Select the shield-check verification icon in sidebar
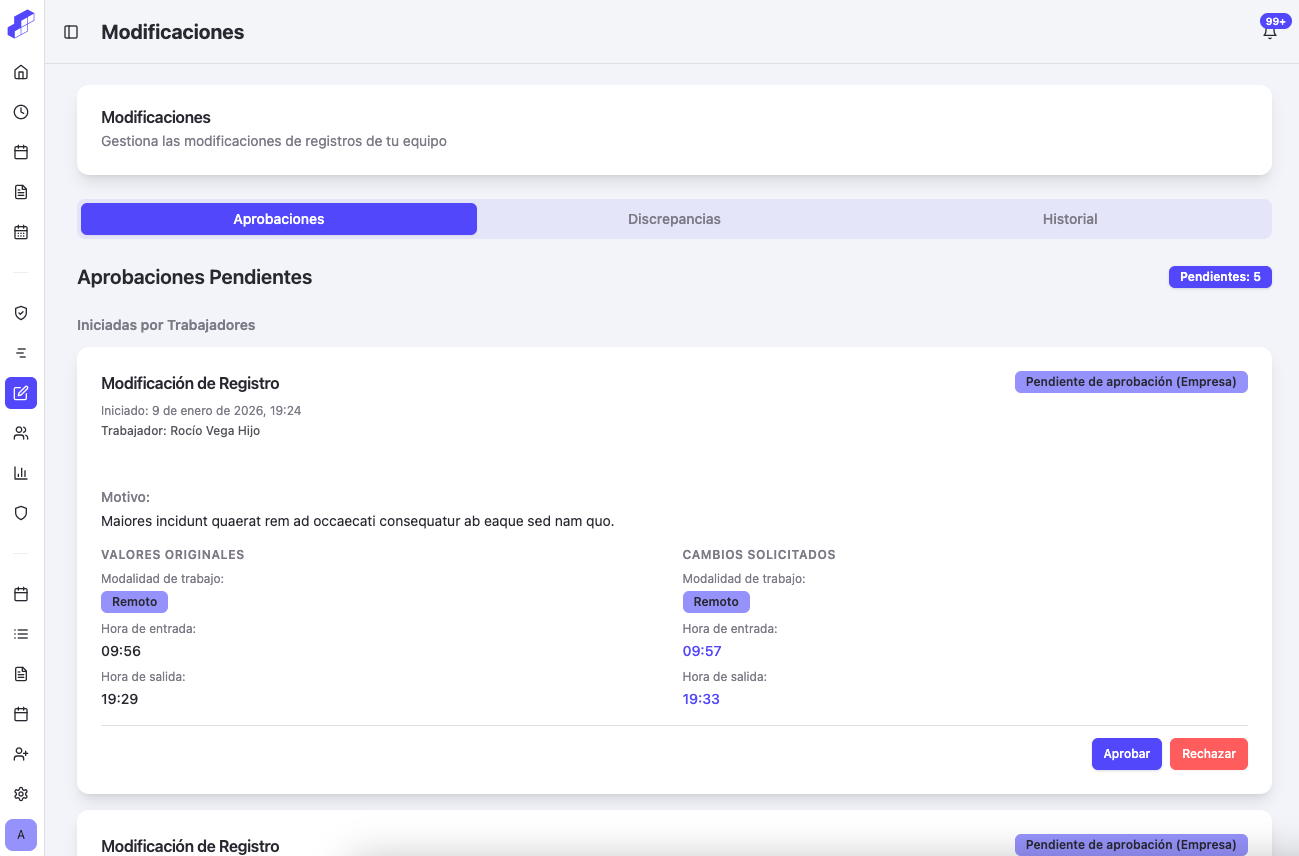The image size is (1299, 856). click(20, 313)
